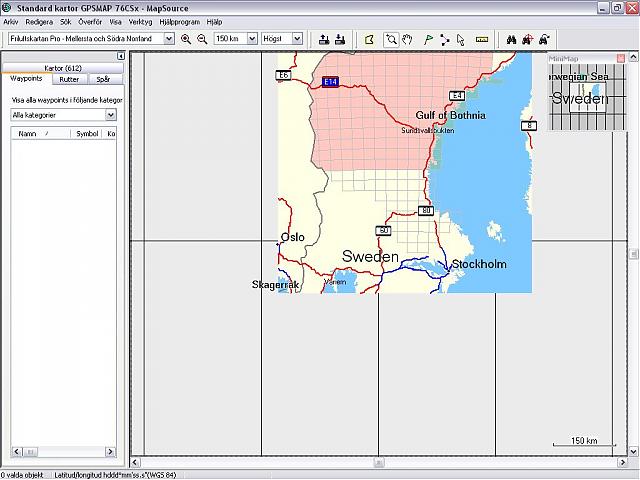Click the Oslo label on map
Image resolution: width=640 pixels, height=480 pixels.
(x=293, y=237)
